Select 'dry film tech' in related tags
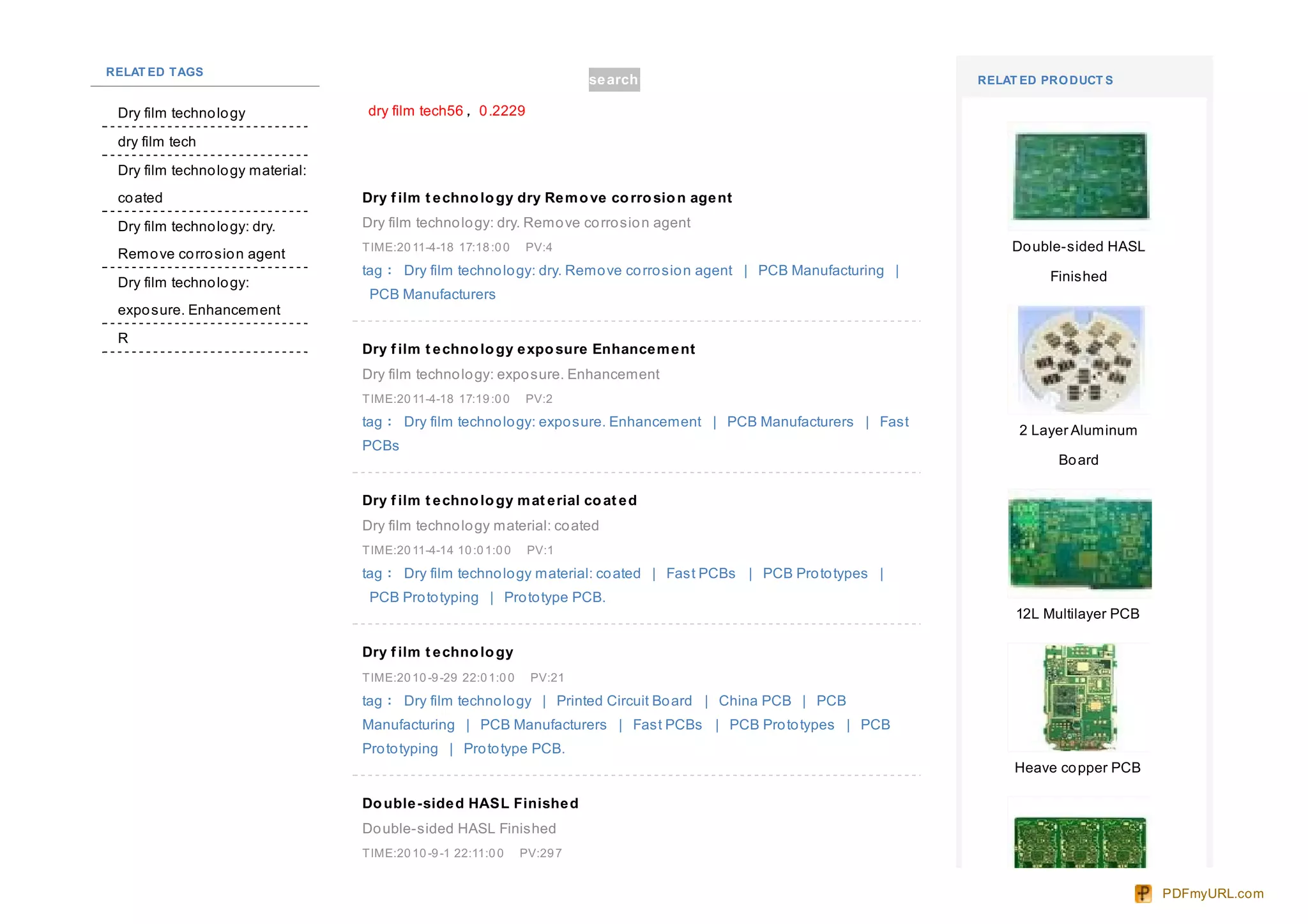The image size is (1308, 924). pos(156,142)
